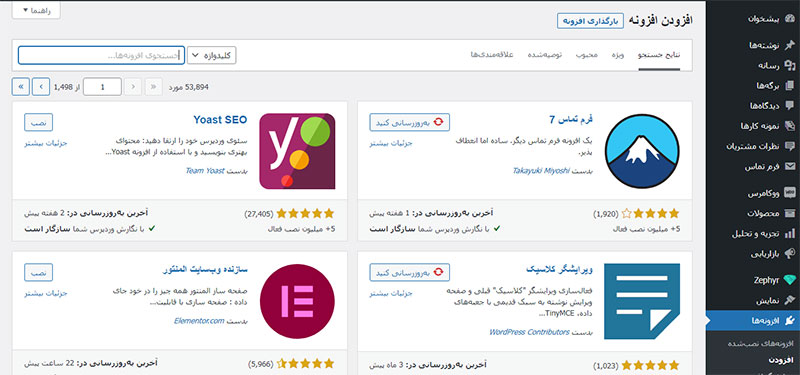Click the بارگذاری افزونه upload button

[x=590, y=21]
